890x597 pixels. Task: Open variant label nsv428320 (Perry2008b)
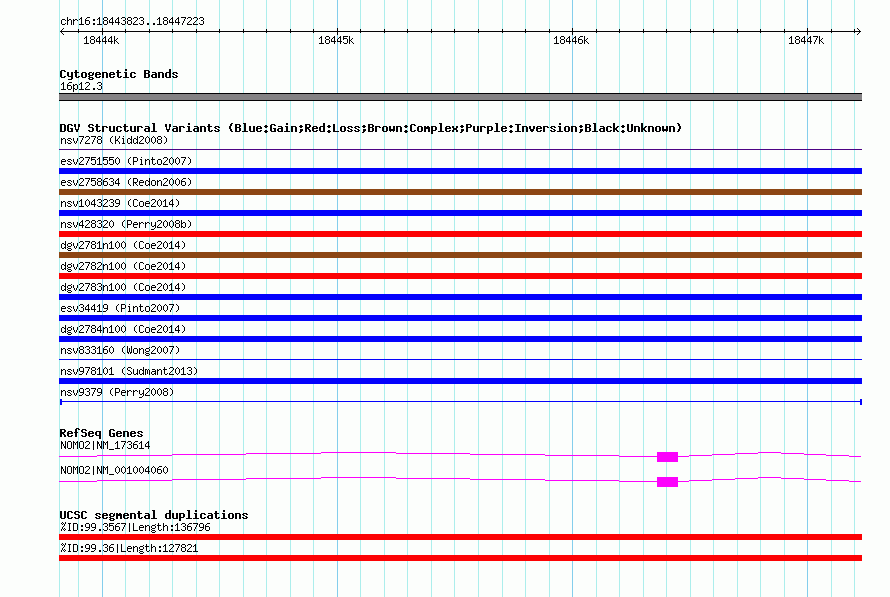tap(126, 224)
